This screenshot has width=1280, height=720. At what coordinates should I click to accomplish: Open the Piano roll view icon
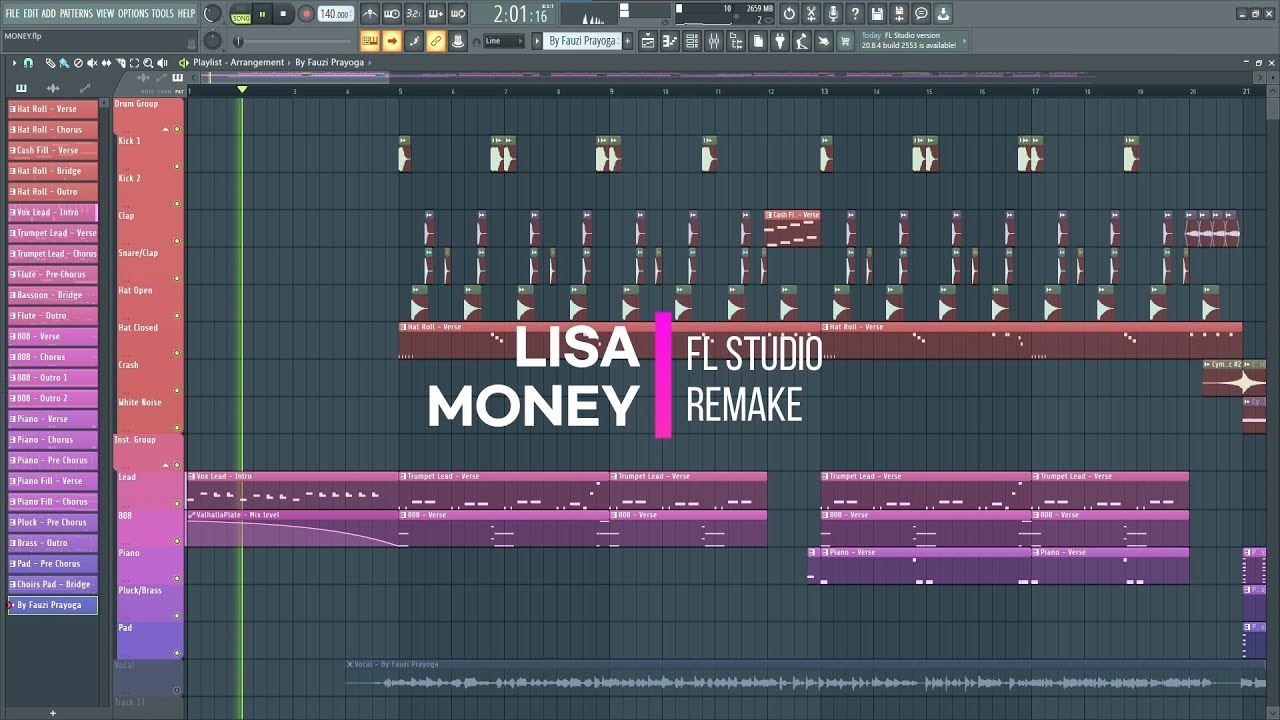pos(670,41)
